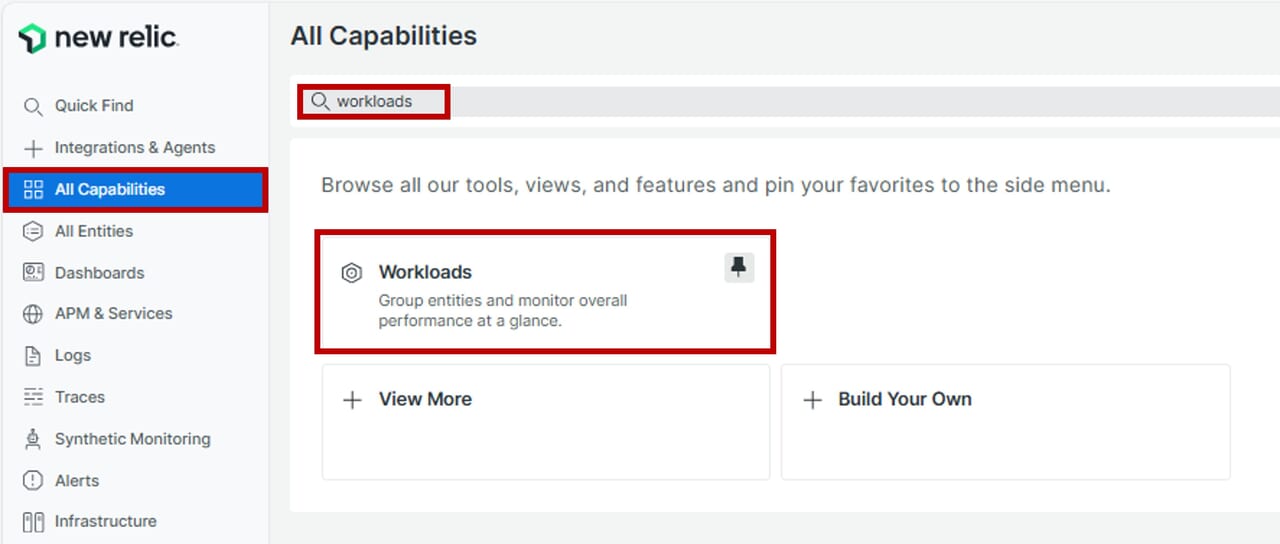Click the Integrations & Agents plus icon

pos(33,148)
